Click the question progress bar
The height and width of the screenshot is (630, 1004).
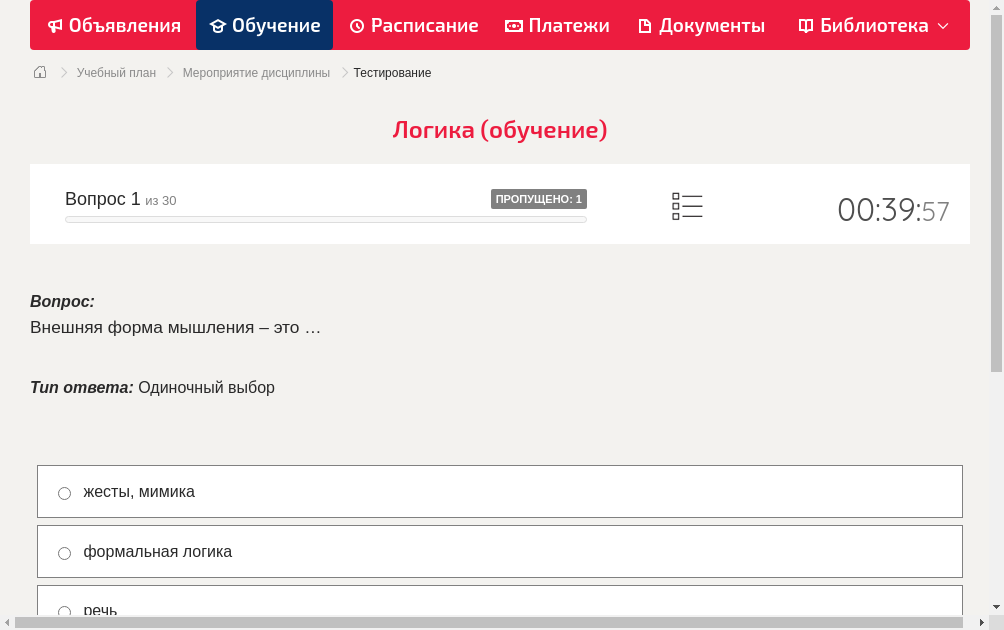(x=325, y=219)
